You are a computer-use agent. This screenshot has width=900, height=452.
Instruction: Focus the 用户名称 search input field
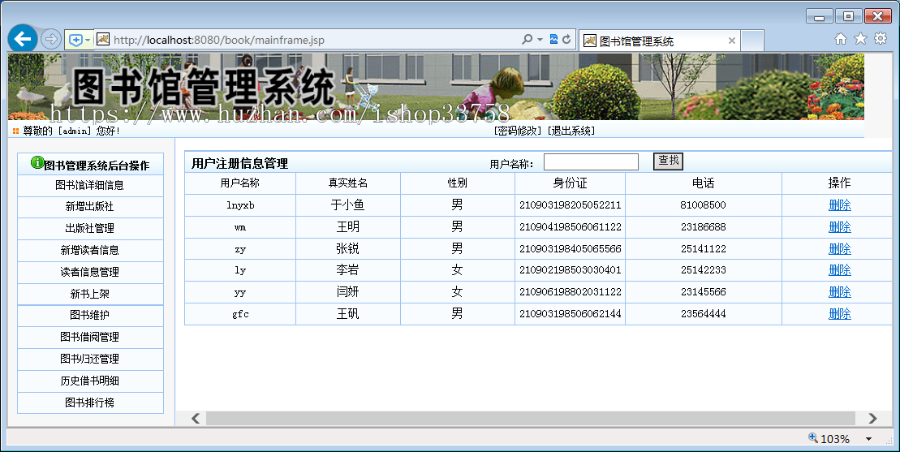pyautogui.click(x=591, y=162)
